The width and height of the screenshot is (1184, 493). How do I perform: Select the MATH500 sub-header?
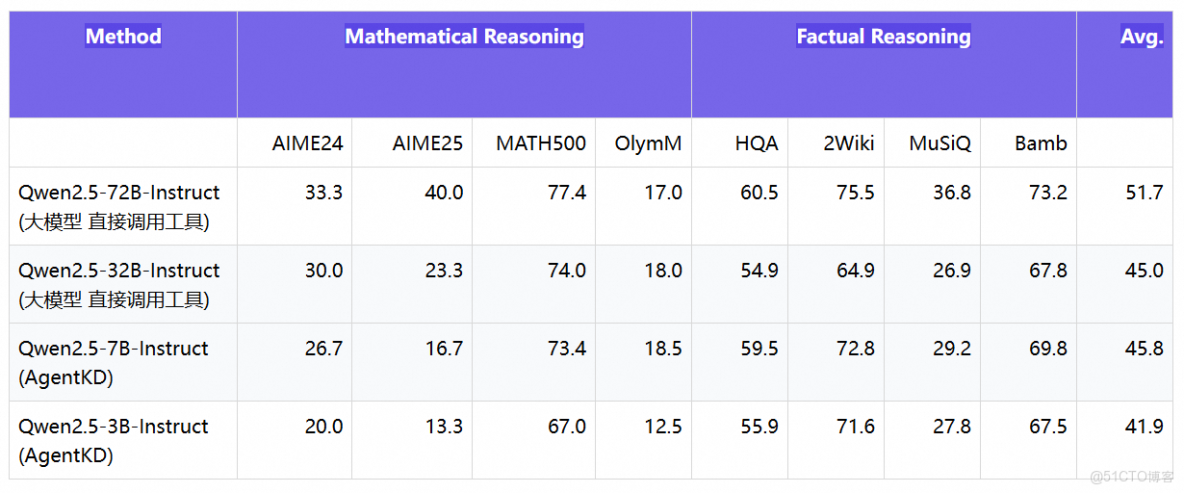pyautogui.click(x=541, y=143)
